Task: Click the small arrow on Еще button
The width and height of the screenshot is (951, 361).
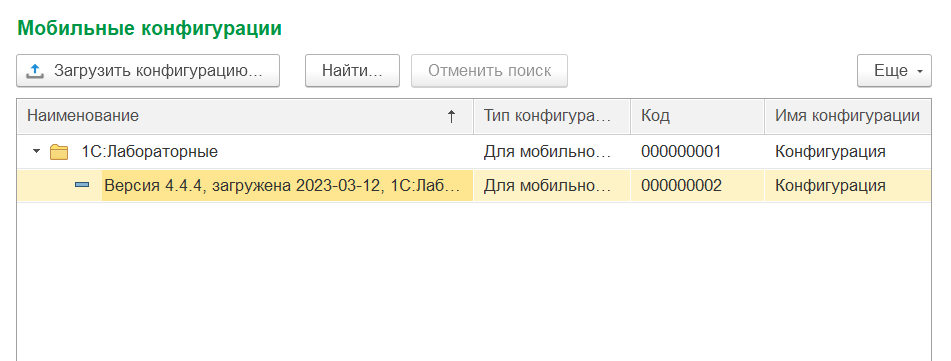Action: tap(919, 72)
